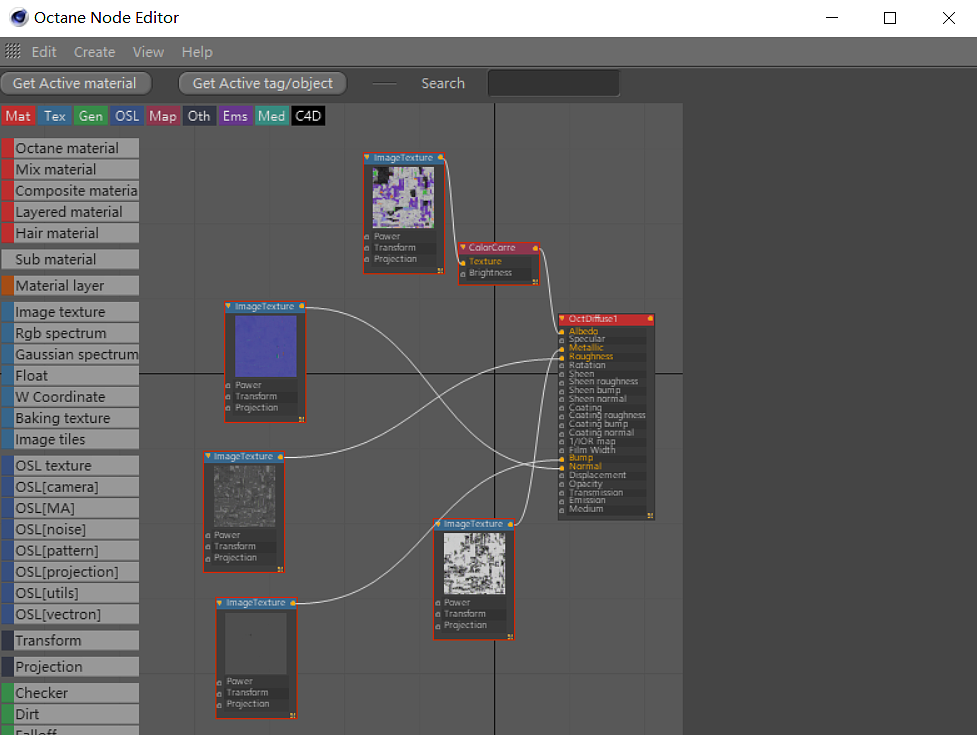Add a Hair material node

click(x=70, y=233)
